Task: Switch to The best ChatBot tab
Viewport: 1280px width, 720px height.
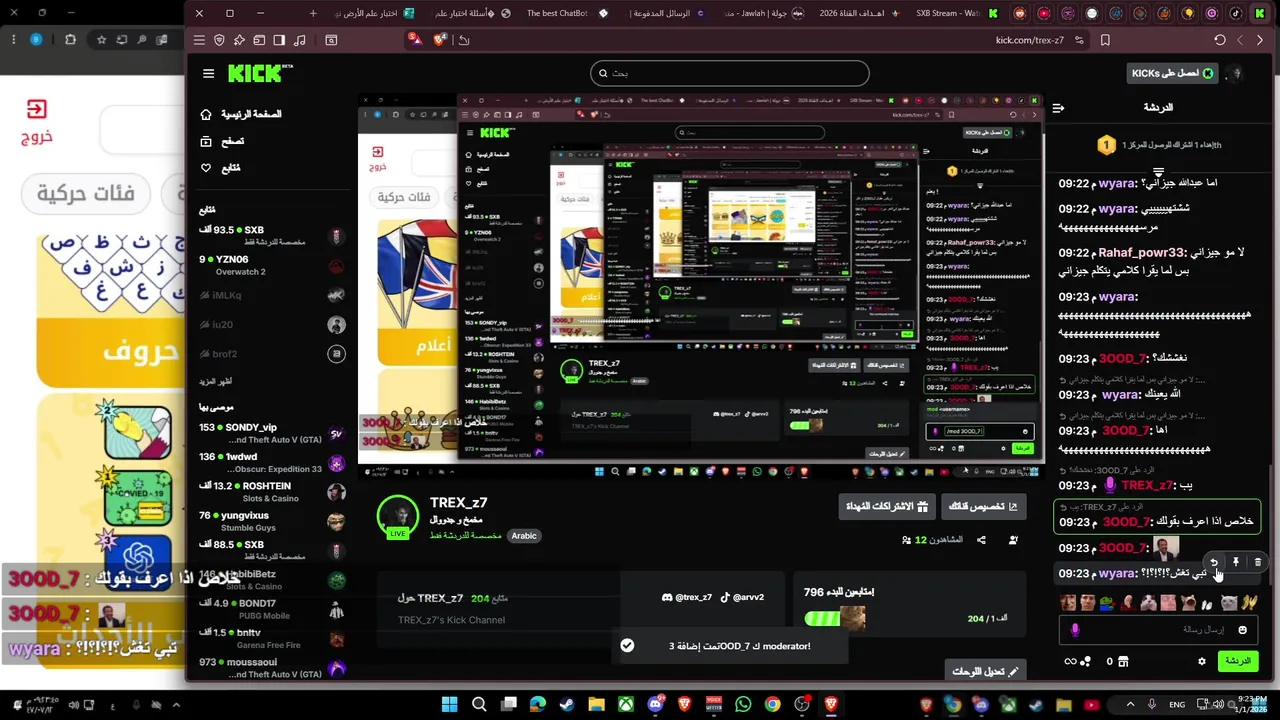Action: click(x=569, y=13)
